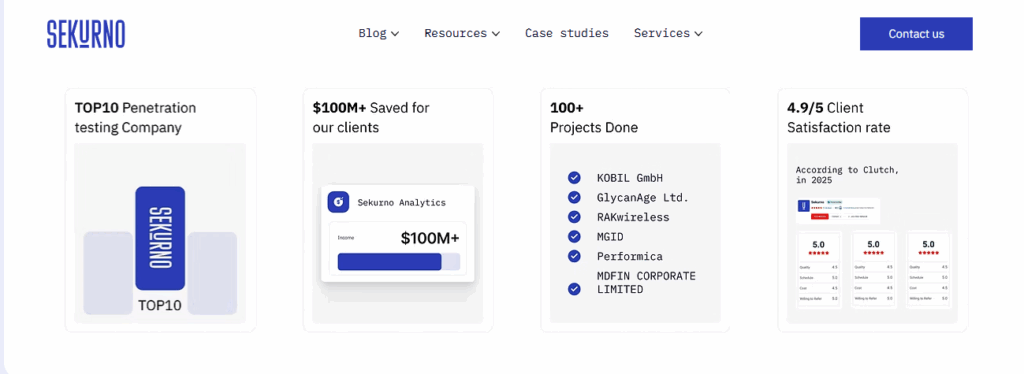Expand the Blog dropdown chevron
The image size is (1024, 374).
[394, 34]
